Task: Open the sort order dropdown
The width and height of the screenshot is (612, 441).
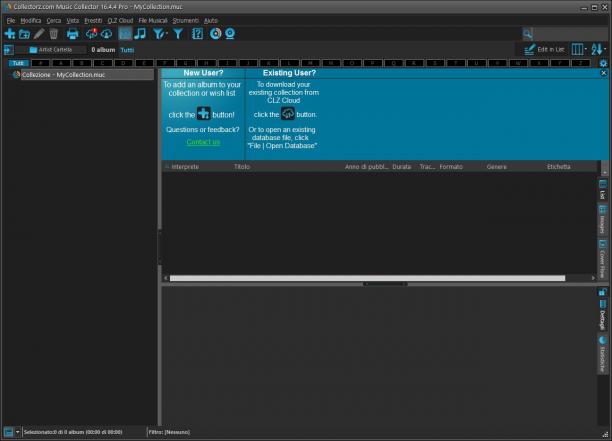Action: tap(598, 50)
